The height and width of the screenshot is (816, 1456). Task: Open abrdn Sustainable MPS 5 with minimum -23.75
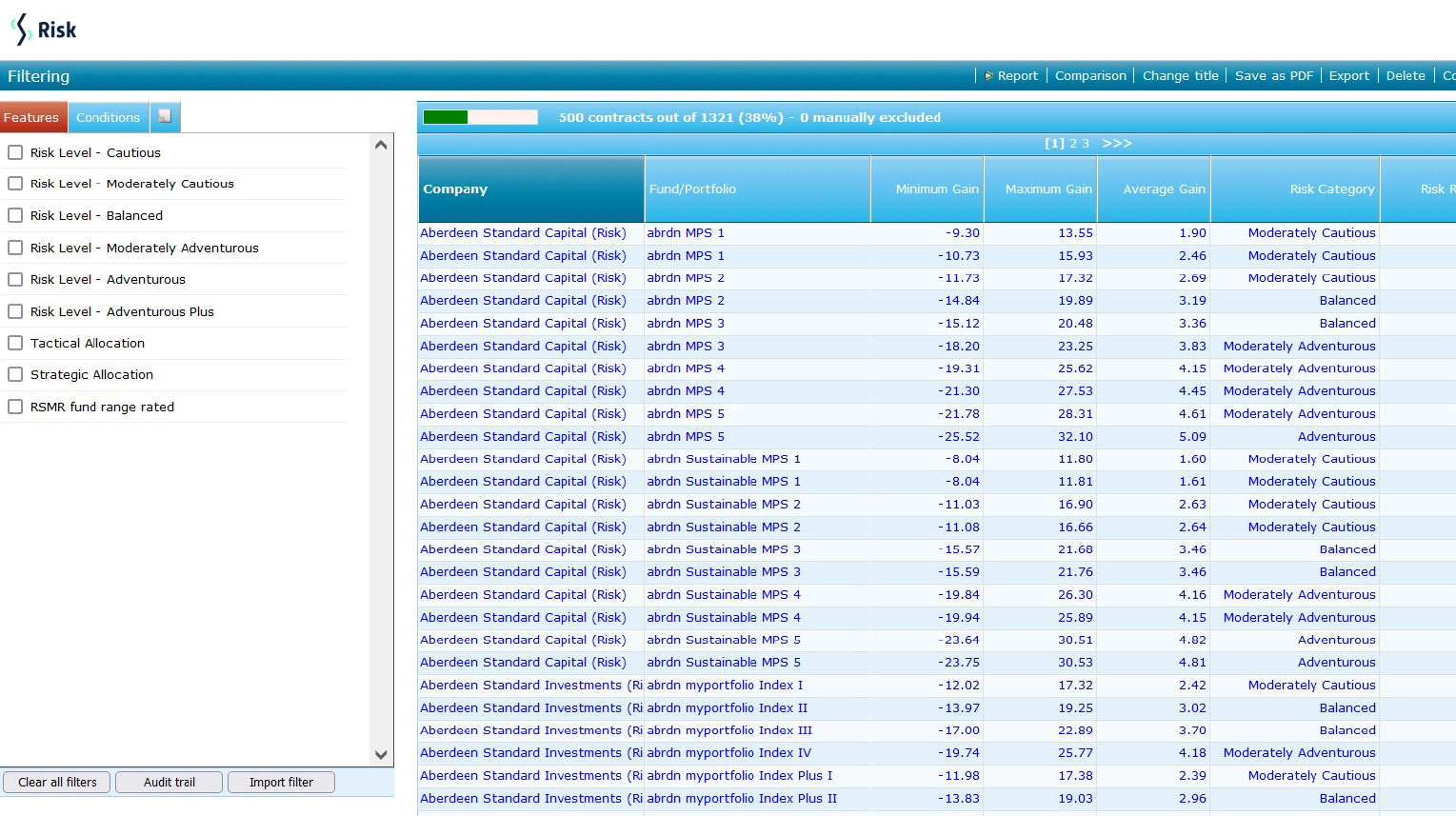tap(724, 662)
